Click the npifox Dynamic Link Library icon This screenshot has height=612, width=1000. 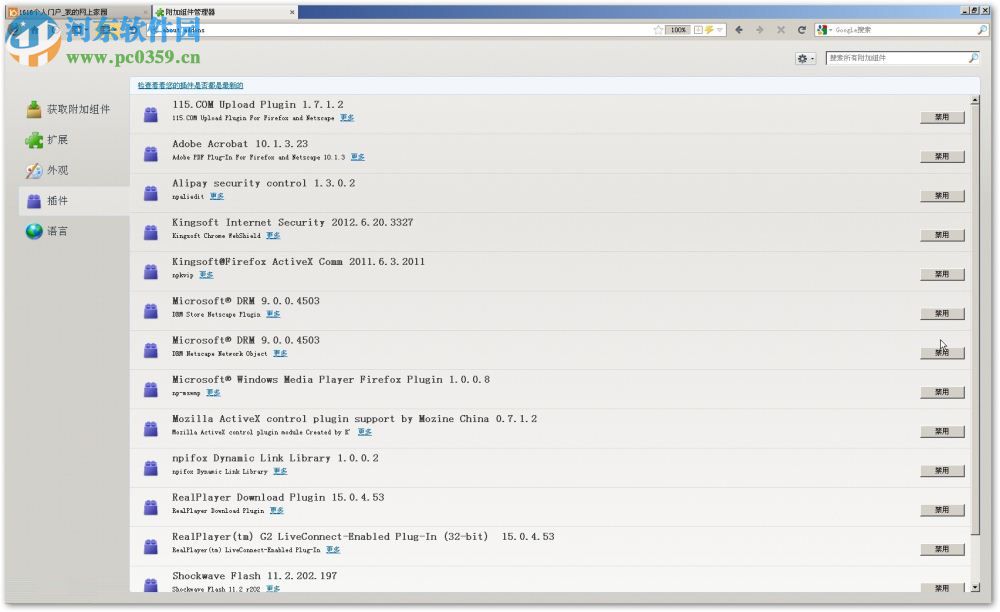click(151, 468)
